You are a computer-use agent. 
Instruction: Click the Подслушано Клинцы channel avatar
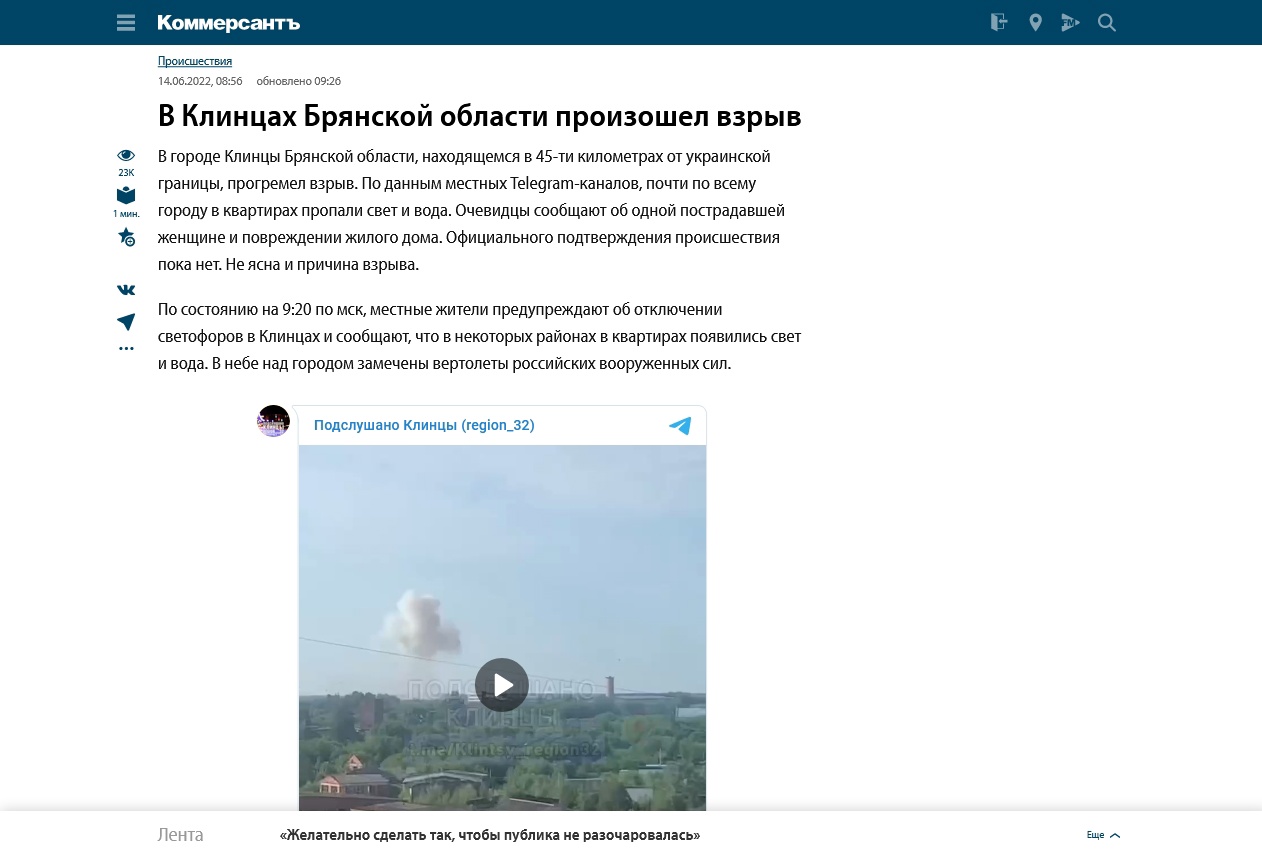tap(274, 421)
